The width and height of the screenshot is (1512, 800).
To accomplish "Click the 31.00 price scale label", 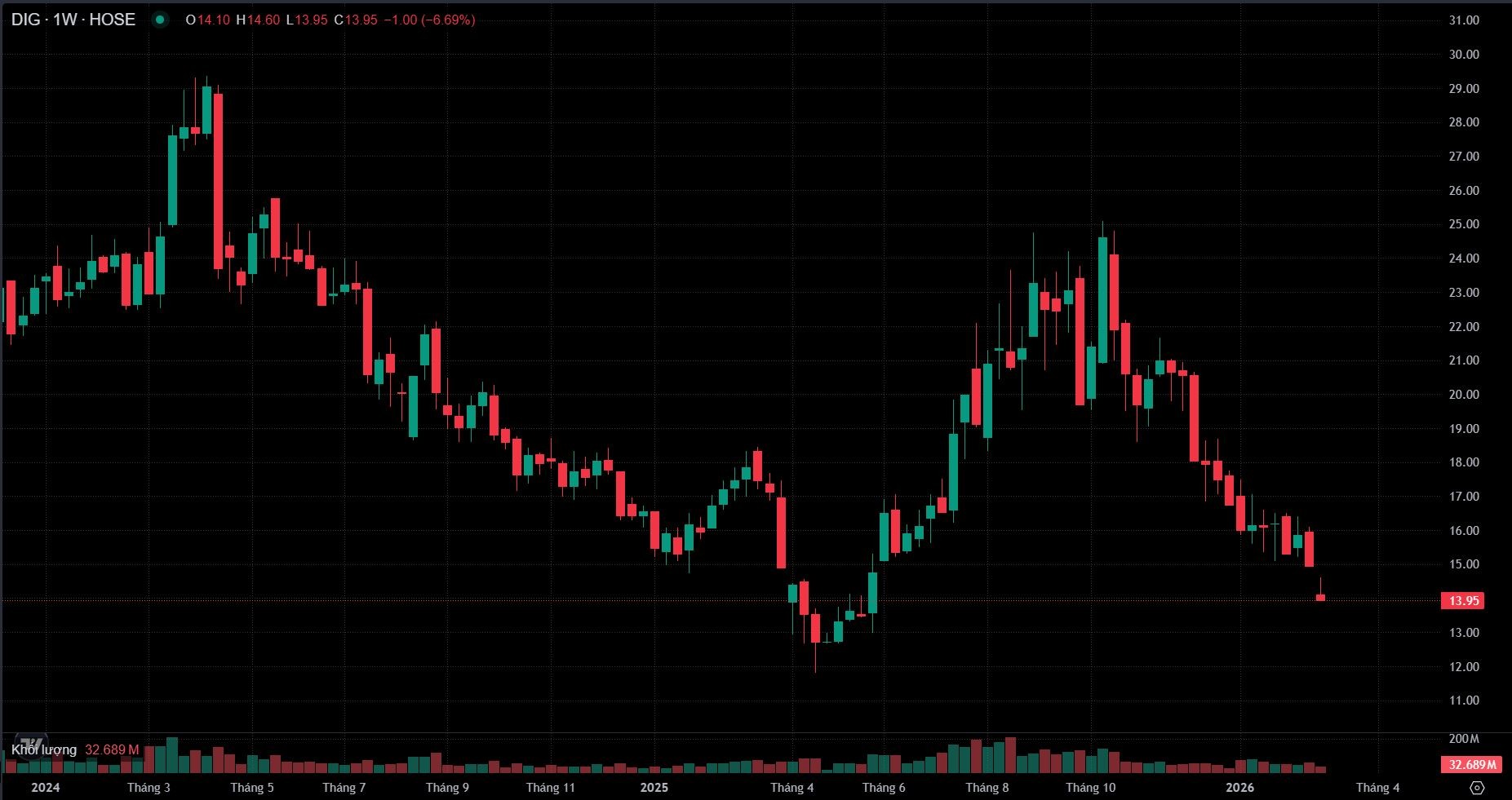I will coord(1463,20).
